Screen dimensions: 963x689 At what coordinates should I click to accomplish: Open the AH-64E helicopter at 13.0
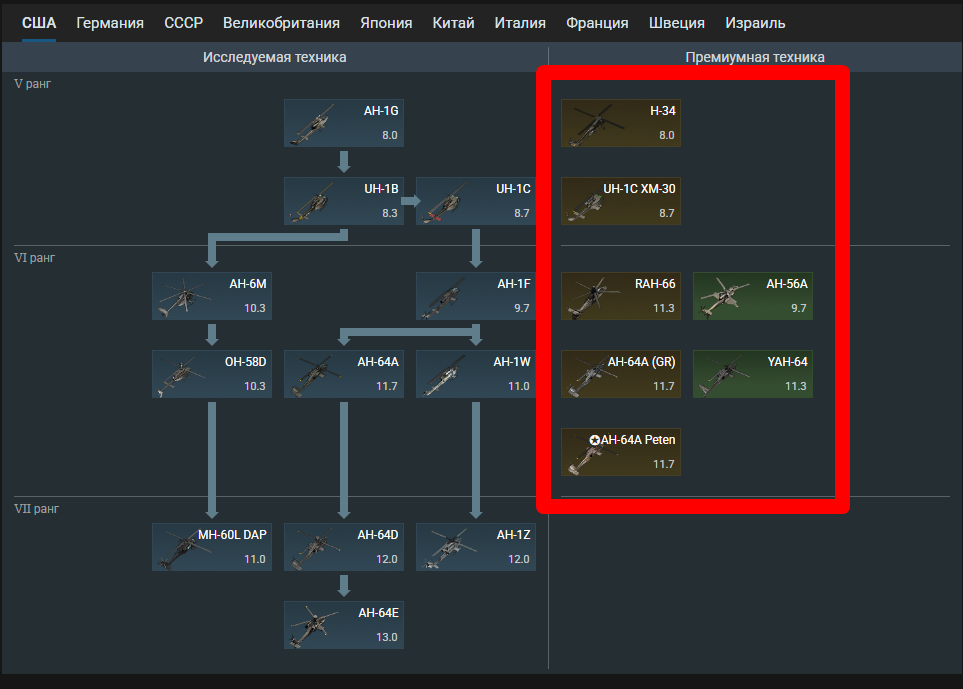(343, 625)
